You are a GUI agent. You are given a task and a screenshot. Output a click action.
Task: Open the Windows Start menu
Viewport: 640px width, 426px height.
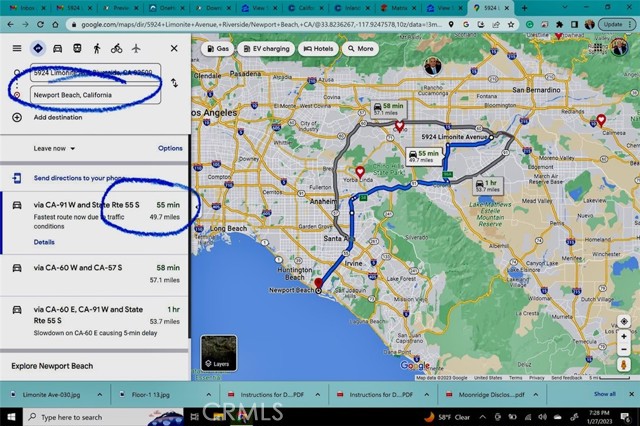click(x=11, y=417)
